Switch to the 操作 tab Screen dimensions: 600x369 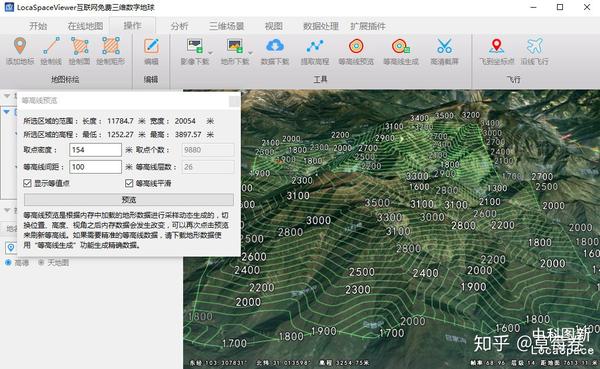(132, 26)
